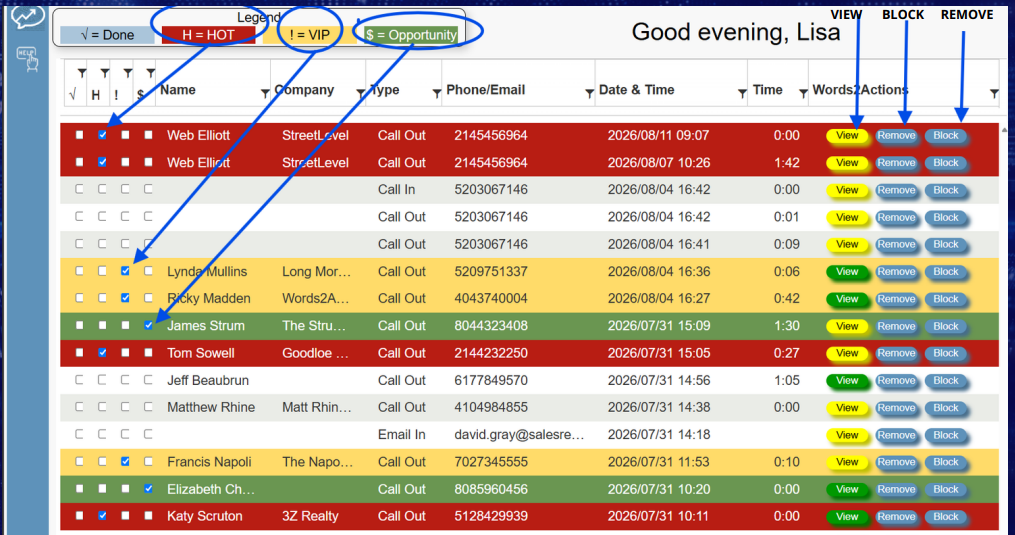This screenshot has width=1015, height=535.
Task: Sort by the Company column header
Action: [x=304, y=90]
